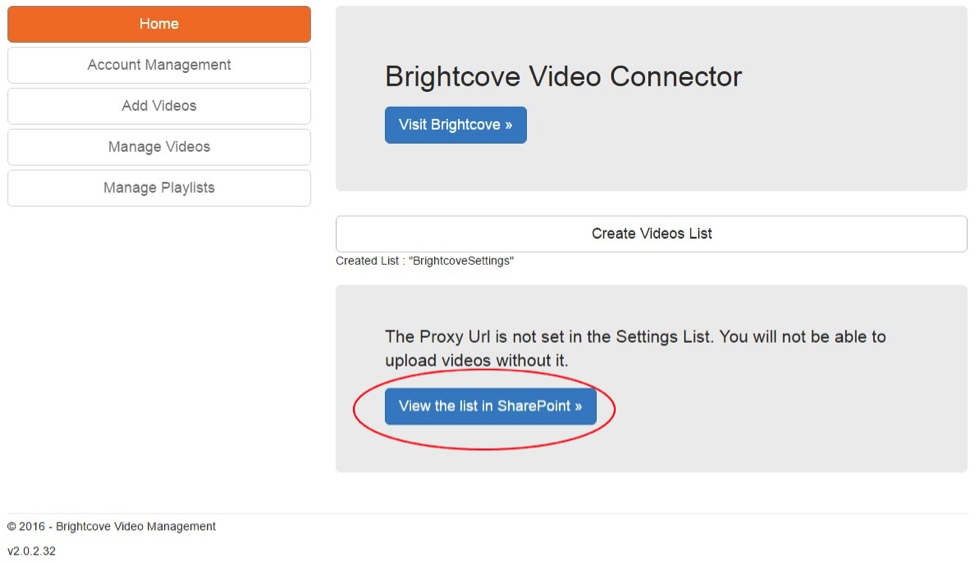Click the v2.0.2.32 version number

pos(31,551)
